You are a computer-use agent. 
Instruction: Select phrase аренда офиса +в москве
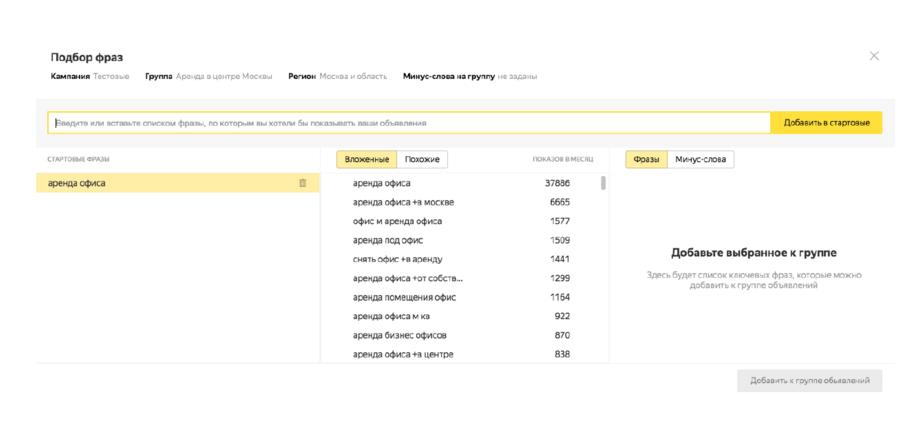click(403, 202)
